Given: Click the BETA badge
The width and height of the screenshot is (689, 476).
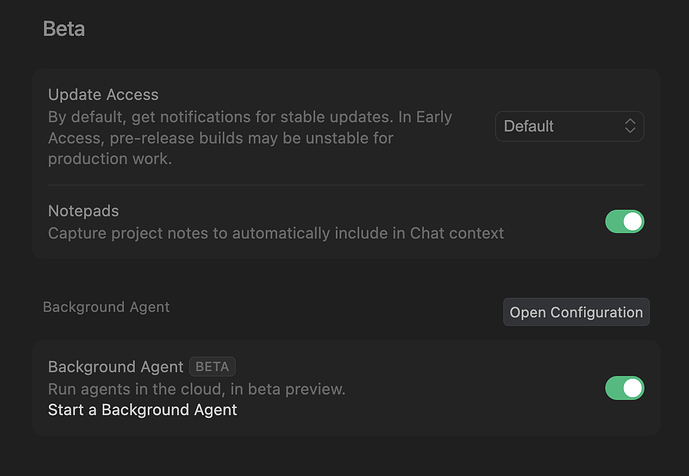Looking at the screenshot, I should [212, 367].
